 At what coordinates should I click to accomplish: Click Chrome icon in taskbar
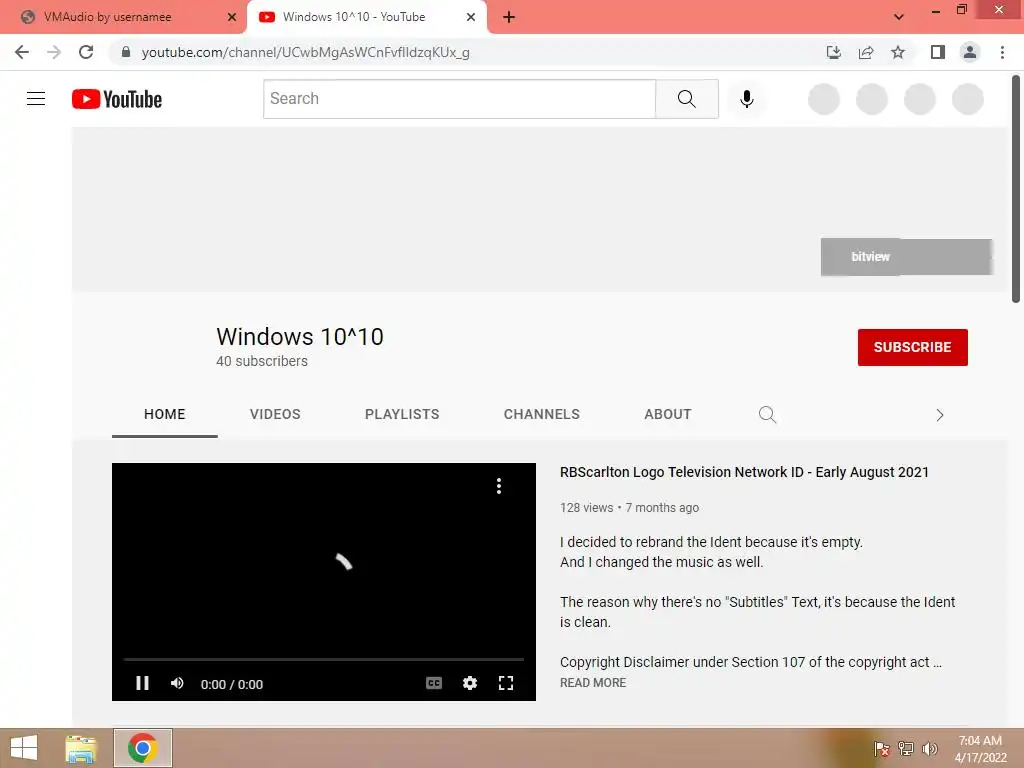click(142, 748)
